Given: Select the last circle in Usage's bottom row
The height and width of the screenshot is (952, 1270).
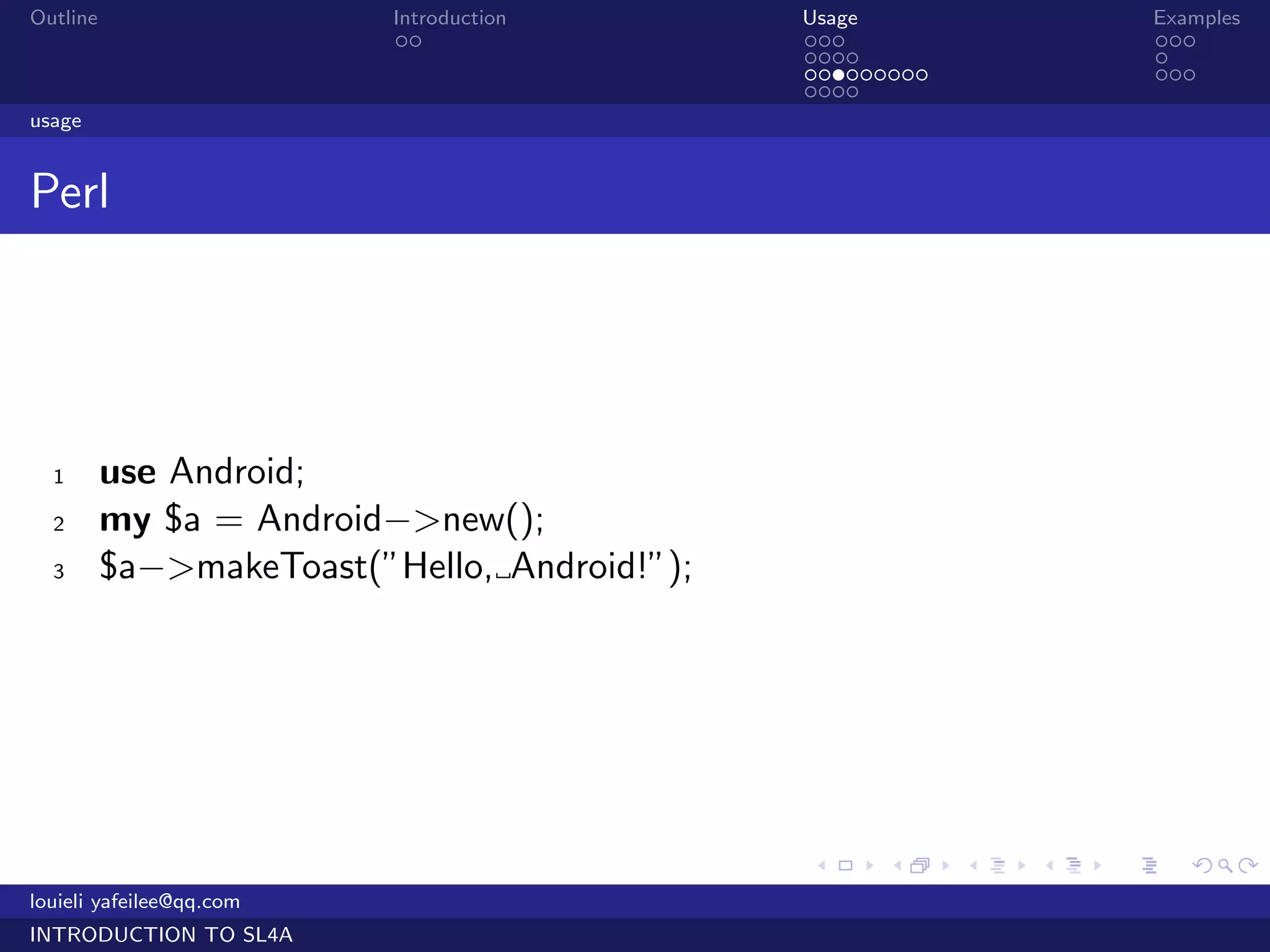Looking at the screenshot, I should 853,92.
